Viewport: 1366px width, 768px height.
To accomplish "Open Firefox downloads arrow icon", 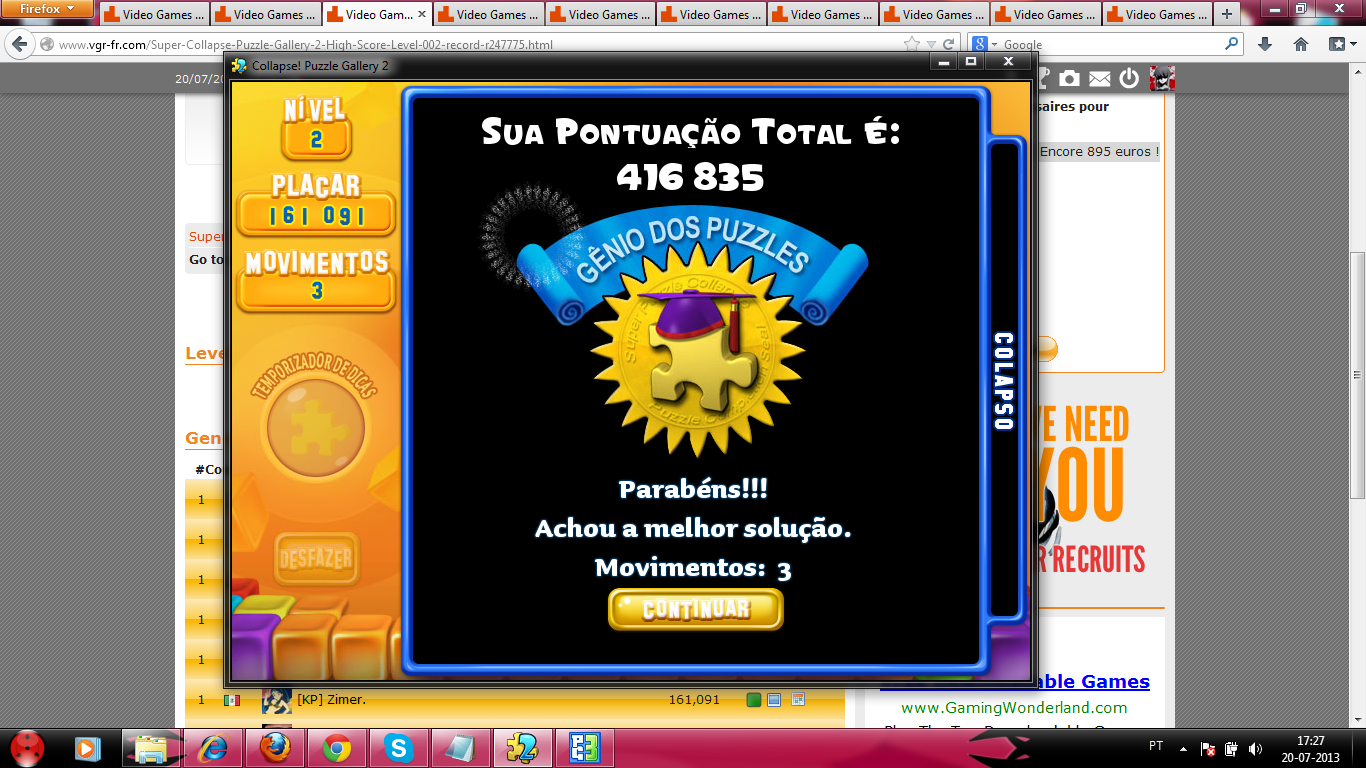I will click(1265, 44).
